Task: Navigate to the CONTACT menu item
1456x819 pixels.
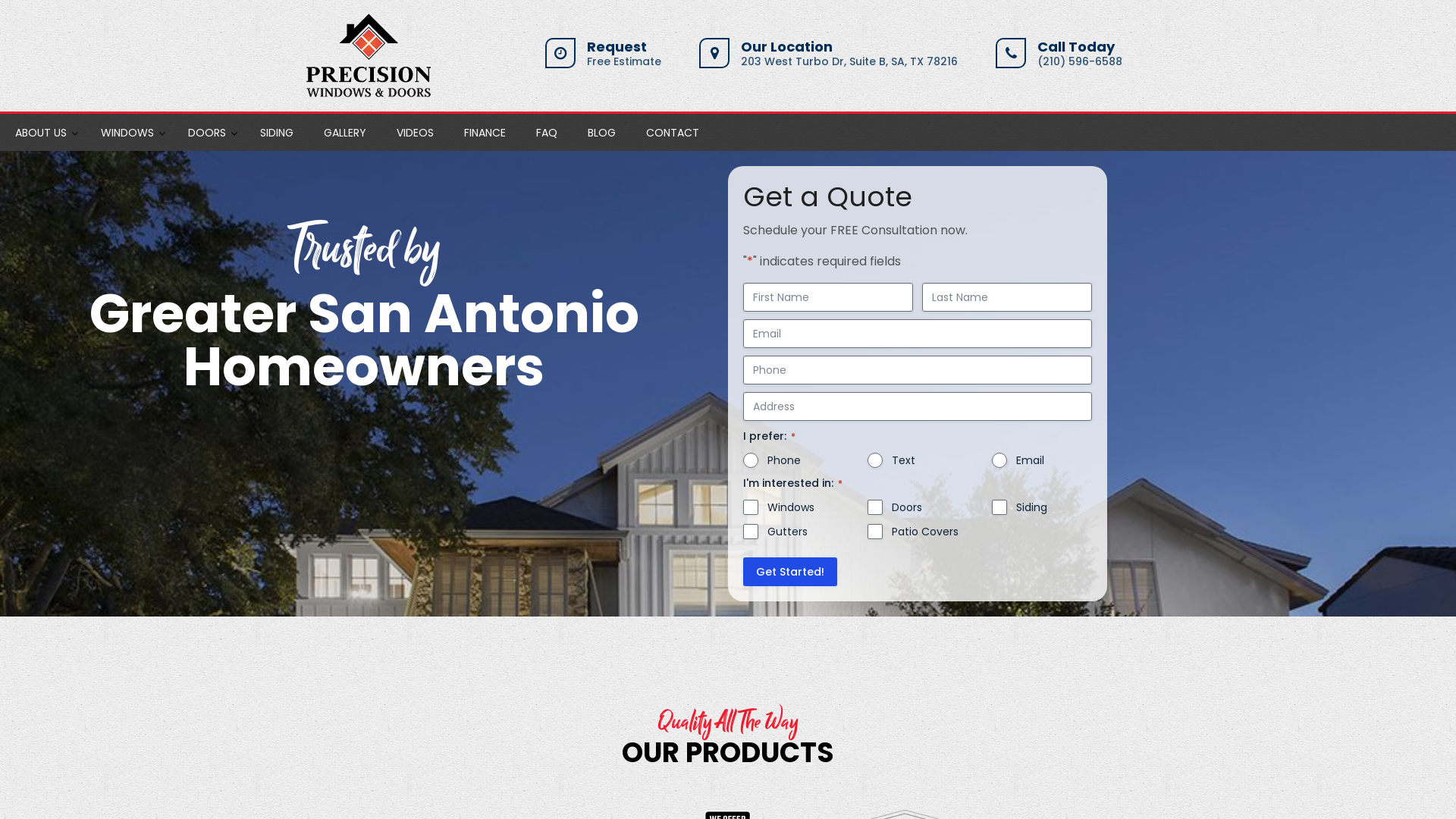Action: click(672, 132)
